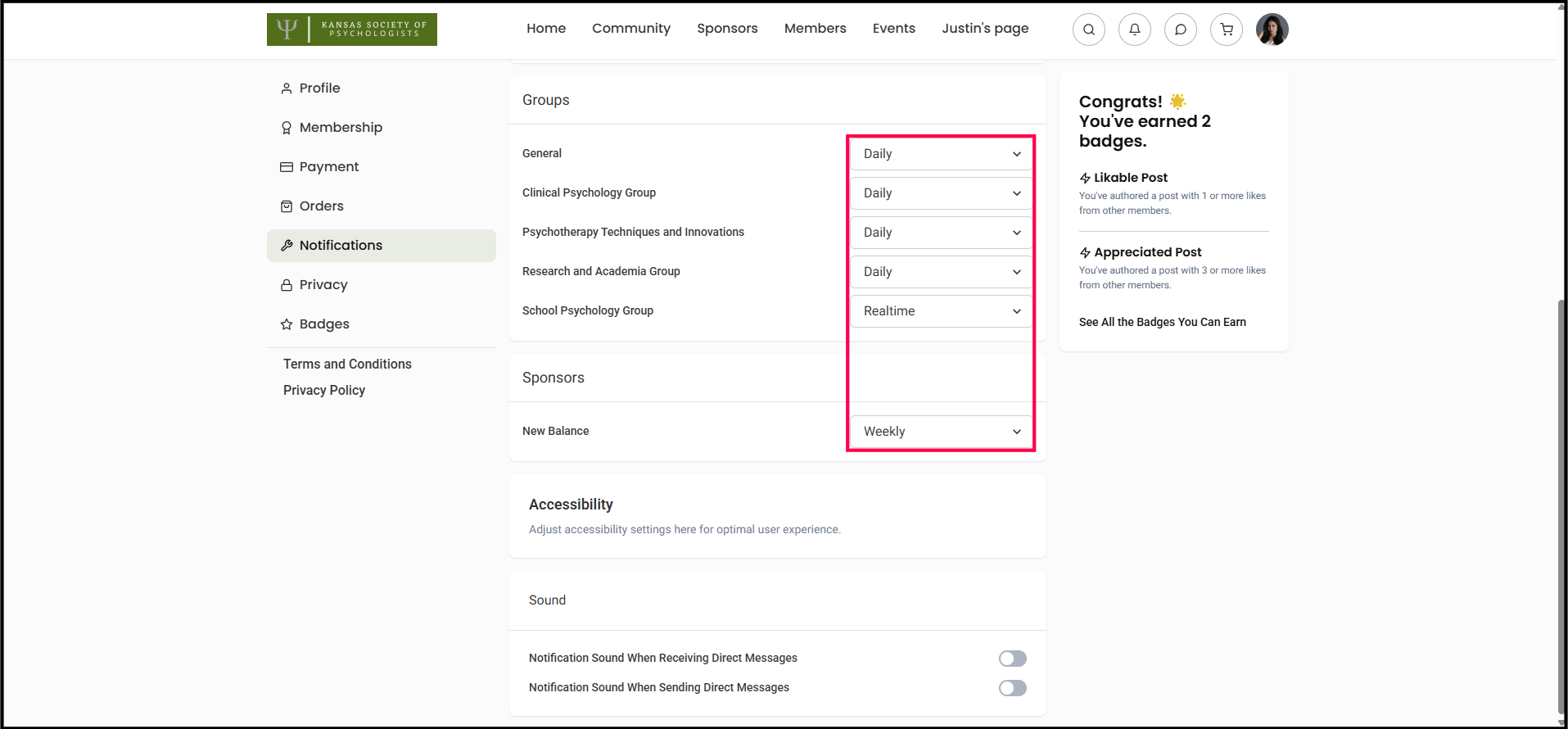Open School Psychology Group Realtime dropdown
The image size is (1568, 729).
(941, 311)
